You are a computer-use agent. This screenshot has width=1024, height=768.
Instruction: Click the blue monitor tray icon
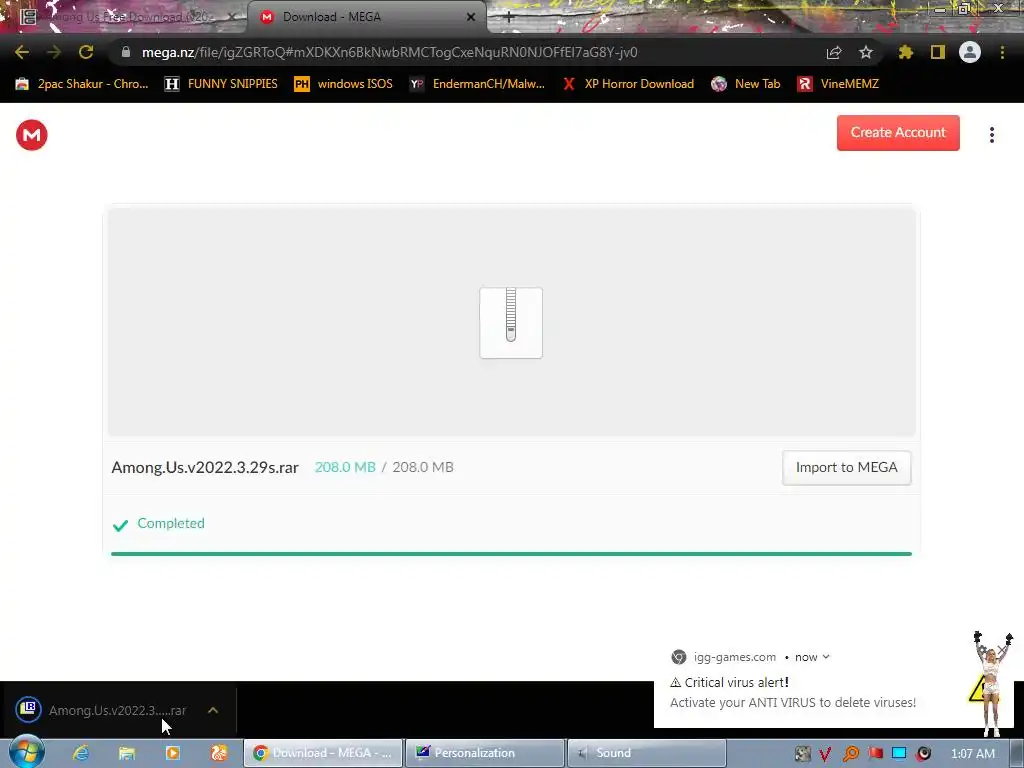[899, 754]
